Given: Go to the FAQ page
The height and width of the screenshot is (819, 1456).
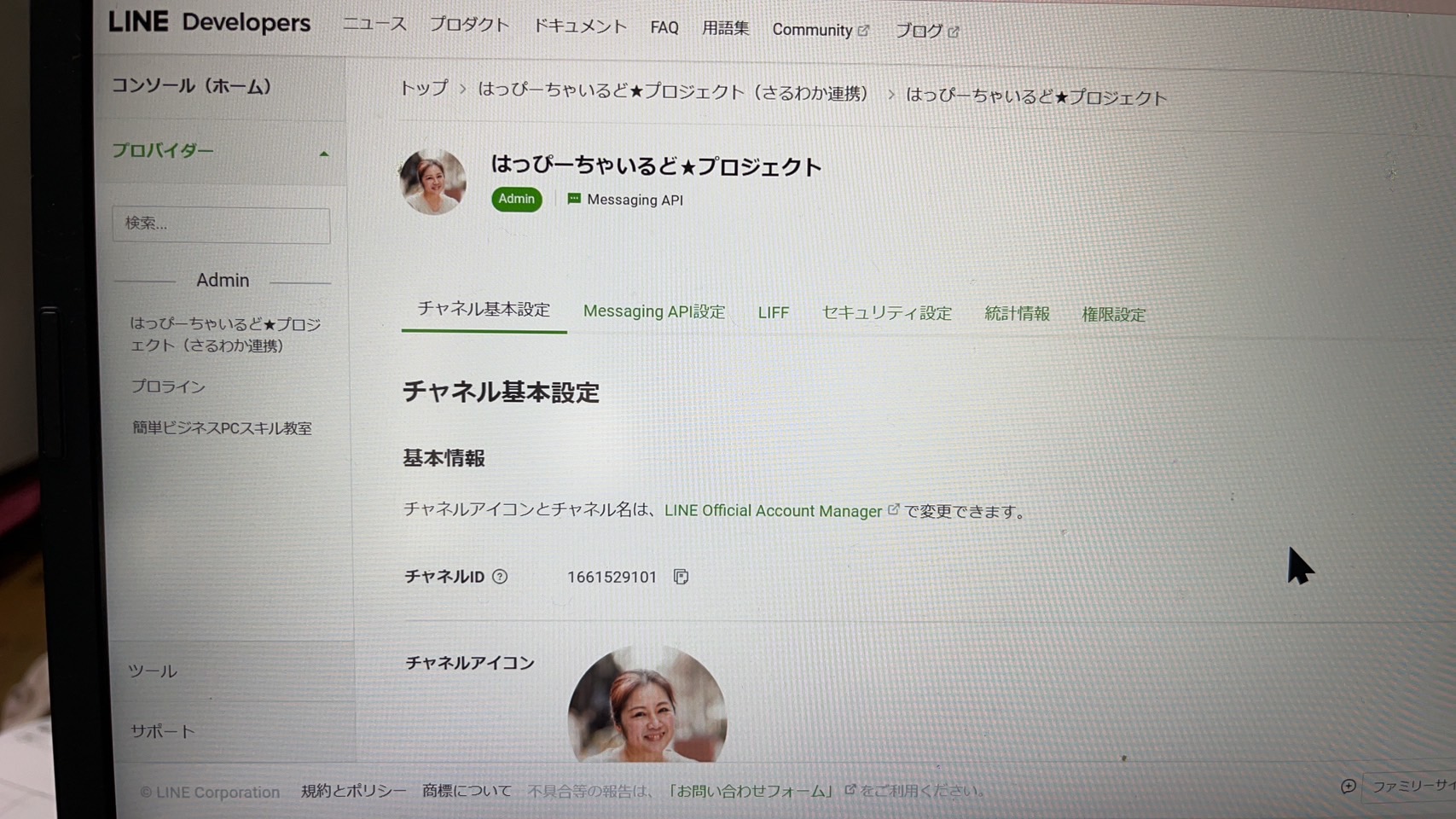Looking at the screenshot, I should click(x=664, y=28).
